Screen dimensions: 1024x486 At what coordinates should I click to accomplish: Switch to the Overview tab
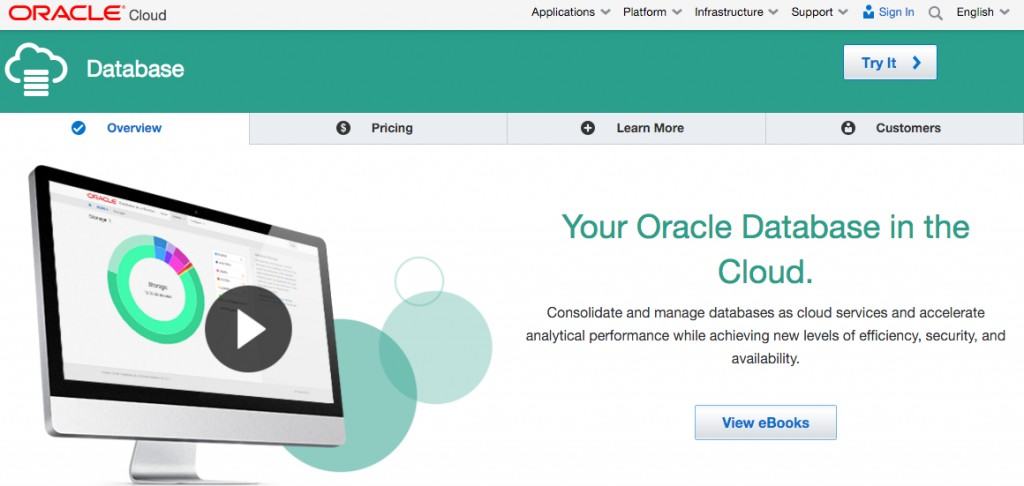(x=125, y=128)
